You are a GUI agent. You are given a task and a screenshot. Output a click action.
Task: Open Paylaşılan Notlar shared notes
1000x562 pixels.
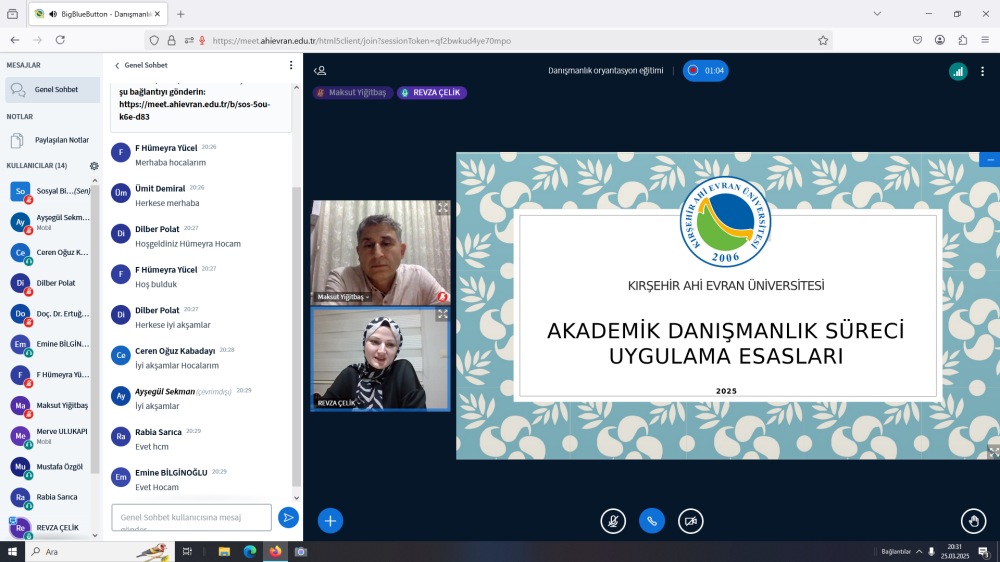pos(52,140)
